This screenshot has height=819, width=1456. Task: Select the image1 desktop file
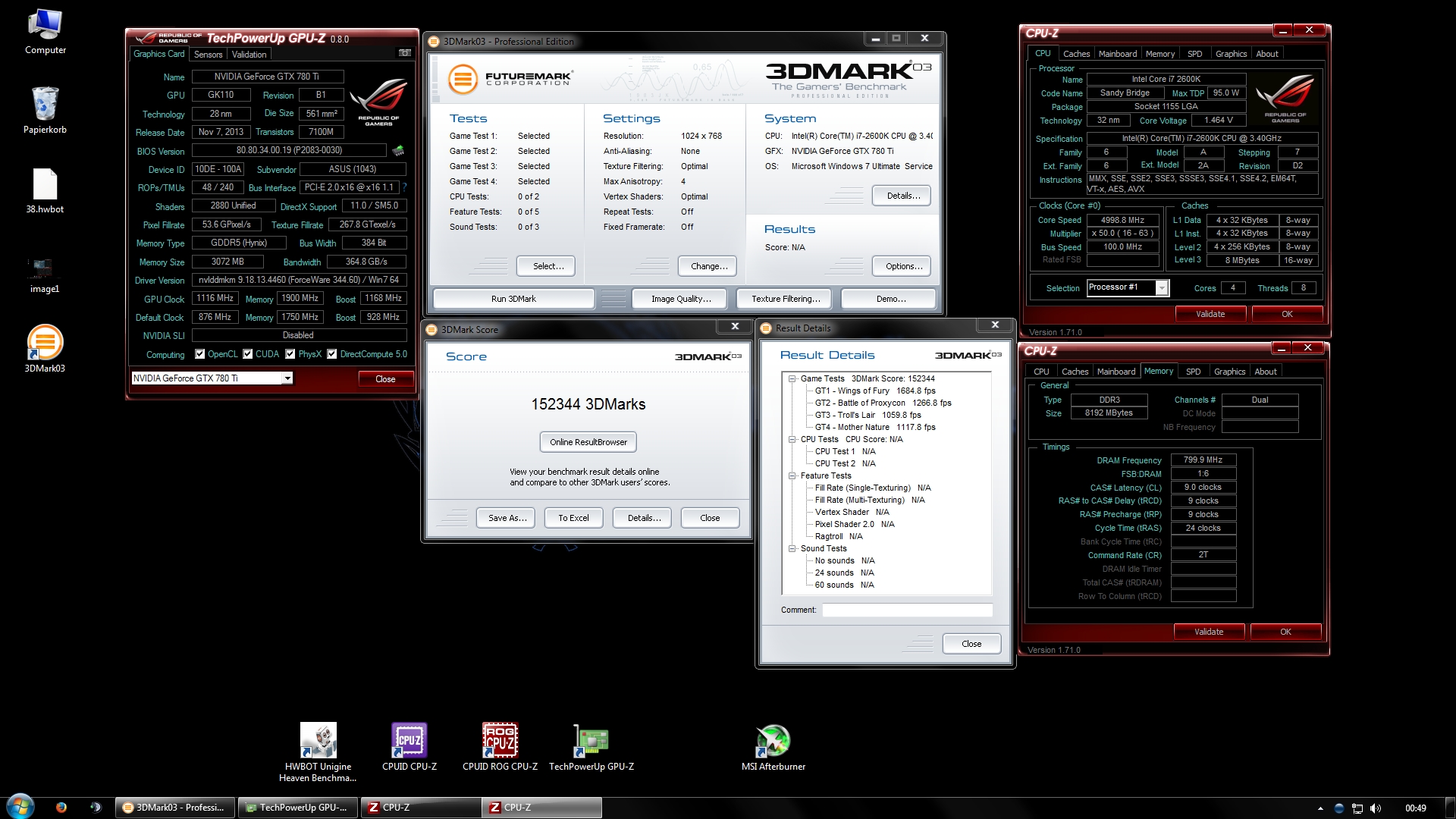tap(44, 275)
